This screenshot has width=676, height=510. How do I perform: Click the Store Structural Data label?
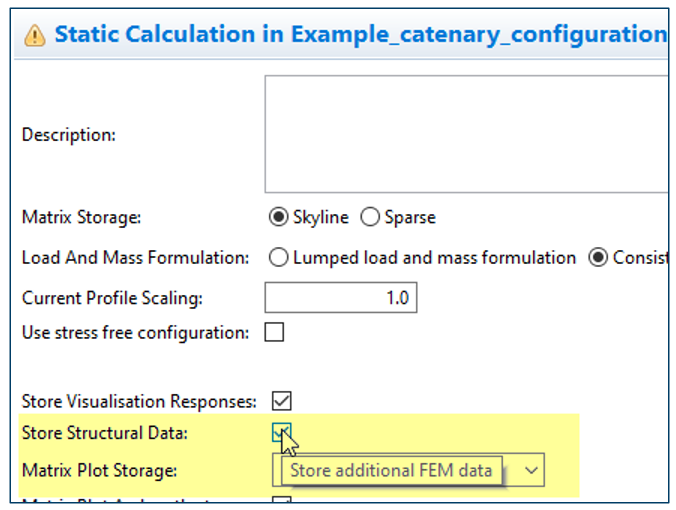tap(104, 433)
